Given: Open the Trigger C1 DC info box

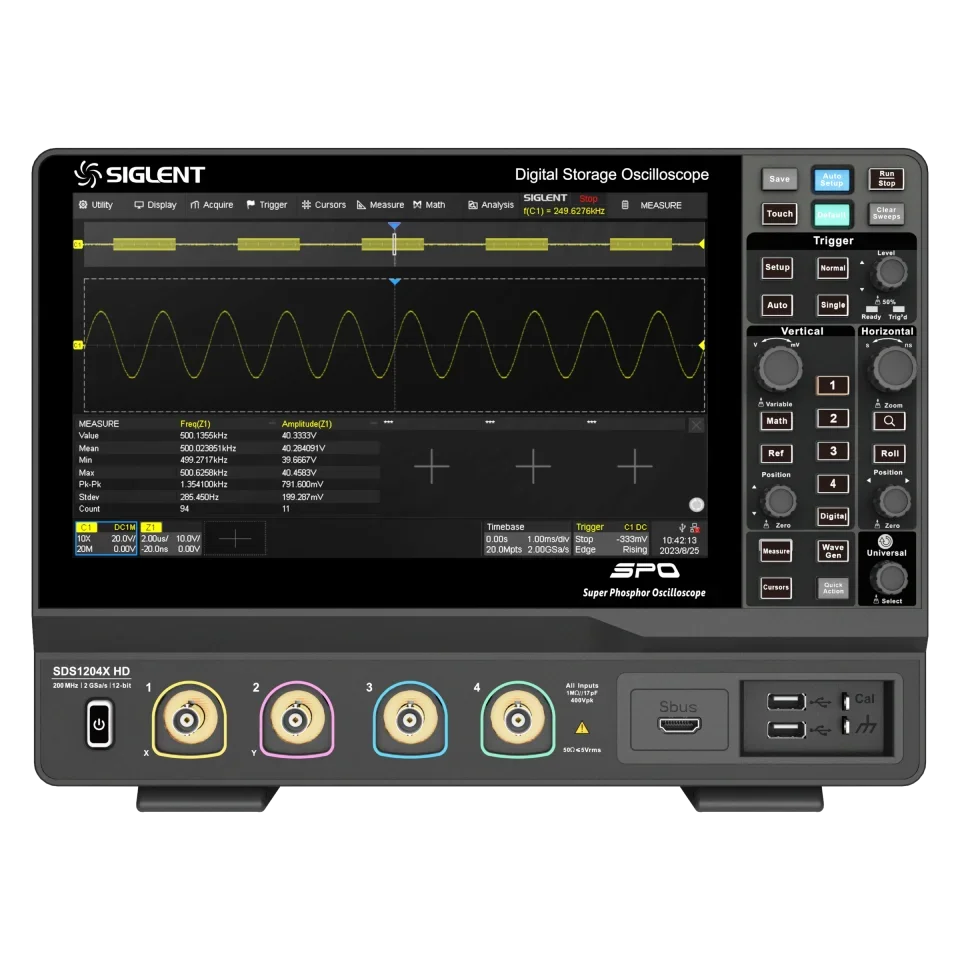Looking at the screenshot, I should 611,538.
